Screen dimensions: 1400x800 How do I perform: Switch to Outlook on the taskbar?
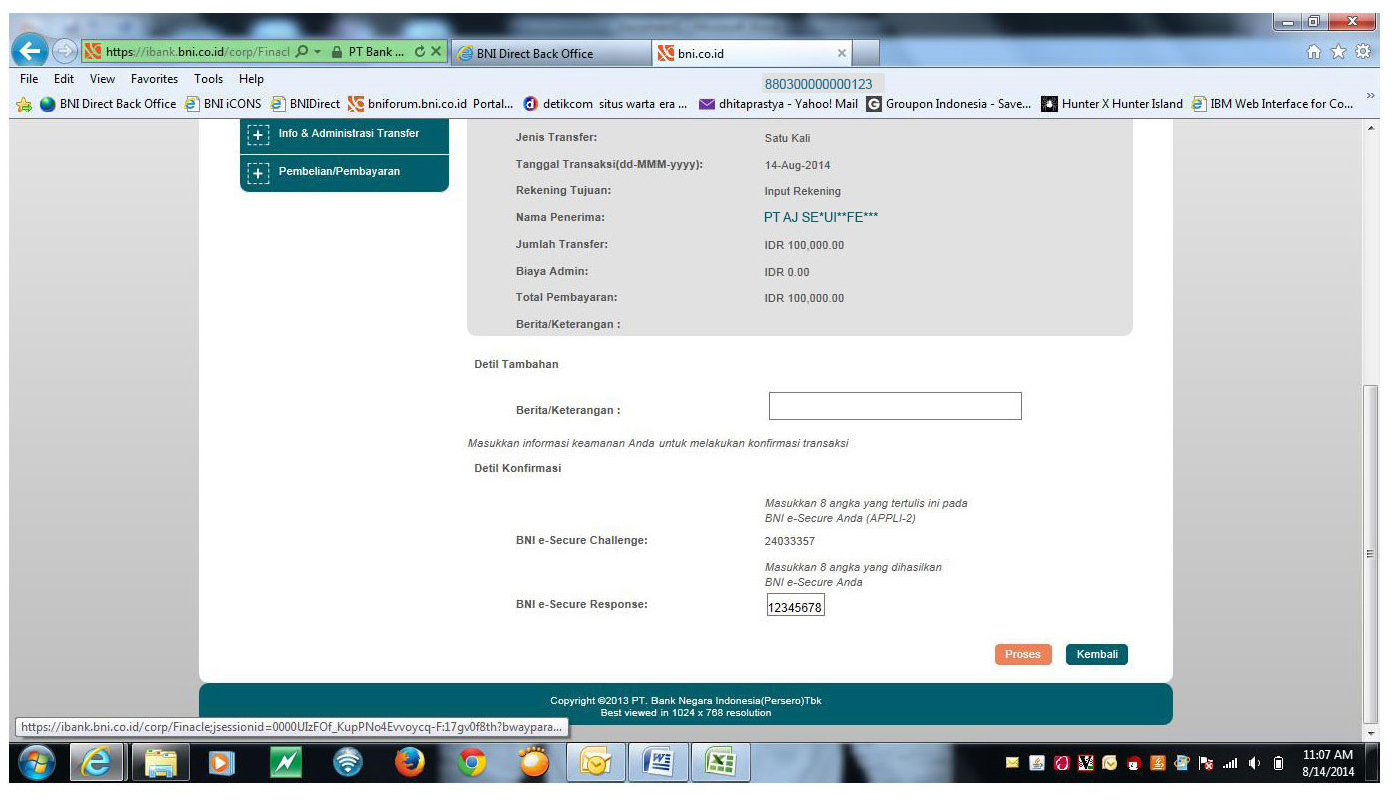597,763
